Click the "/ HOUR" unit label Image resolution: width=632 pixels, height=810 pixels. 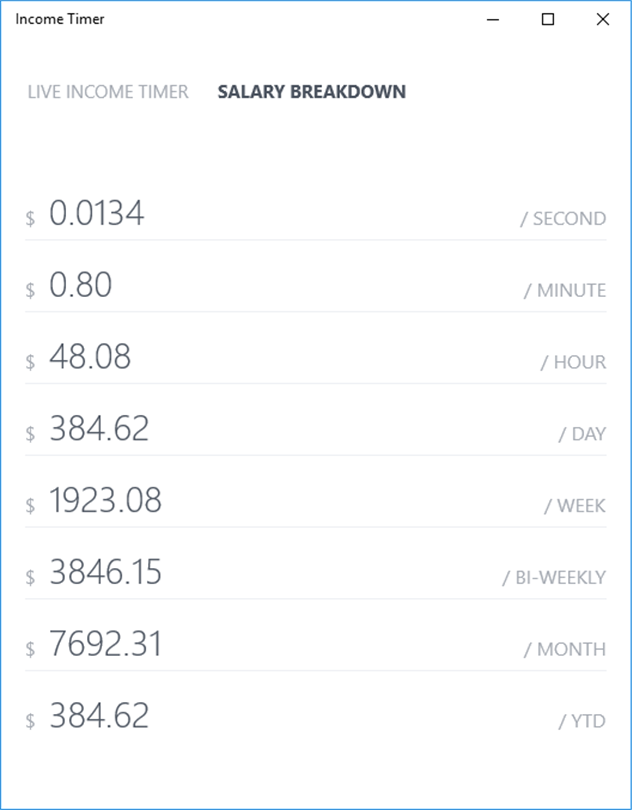(573, 362)
